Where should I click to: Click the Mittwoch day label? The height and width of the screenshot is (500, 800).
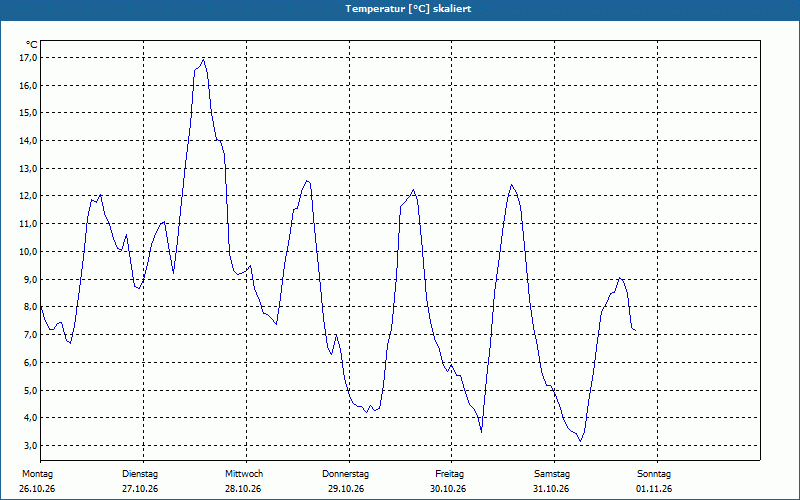click(x=244, y=474)
